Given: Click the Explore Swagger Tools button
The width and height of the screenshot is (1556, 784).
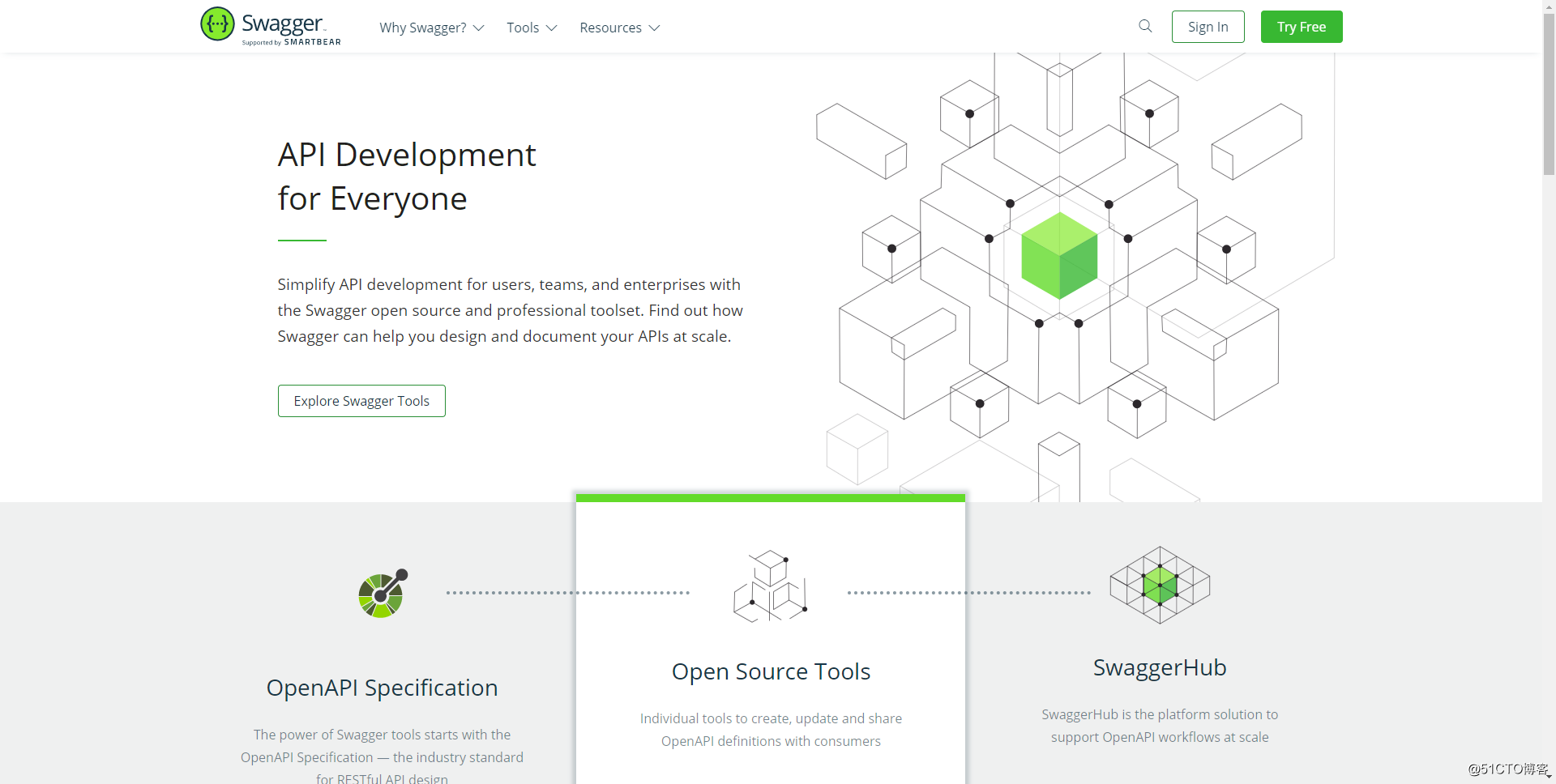Looking at the screenshot, I should tap(361, 401).
